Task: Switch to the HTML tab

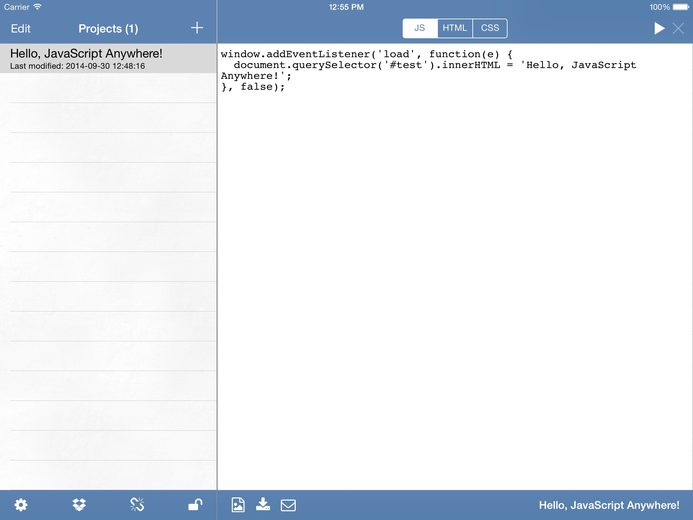Action: (x=455, y=28)
